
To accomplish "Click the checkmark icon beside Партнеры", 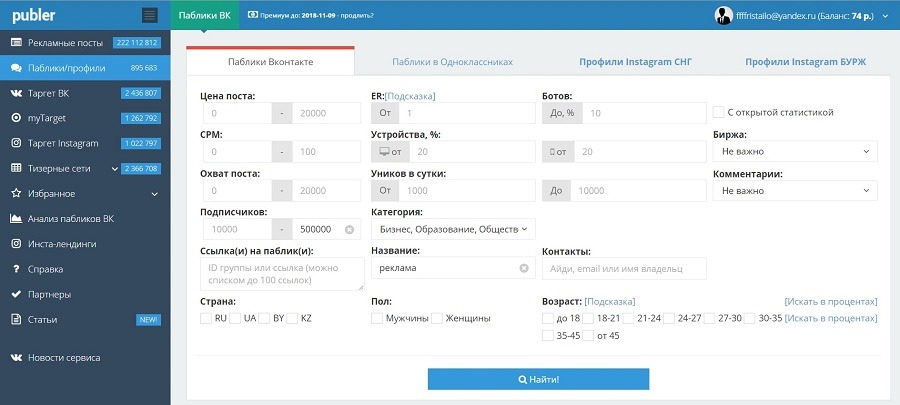I will pyautogui.click(x=16, y=294).
